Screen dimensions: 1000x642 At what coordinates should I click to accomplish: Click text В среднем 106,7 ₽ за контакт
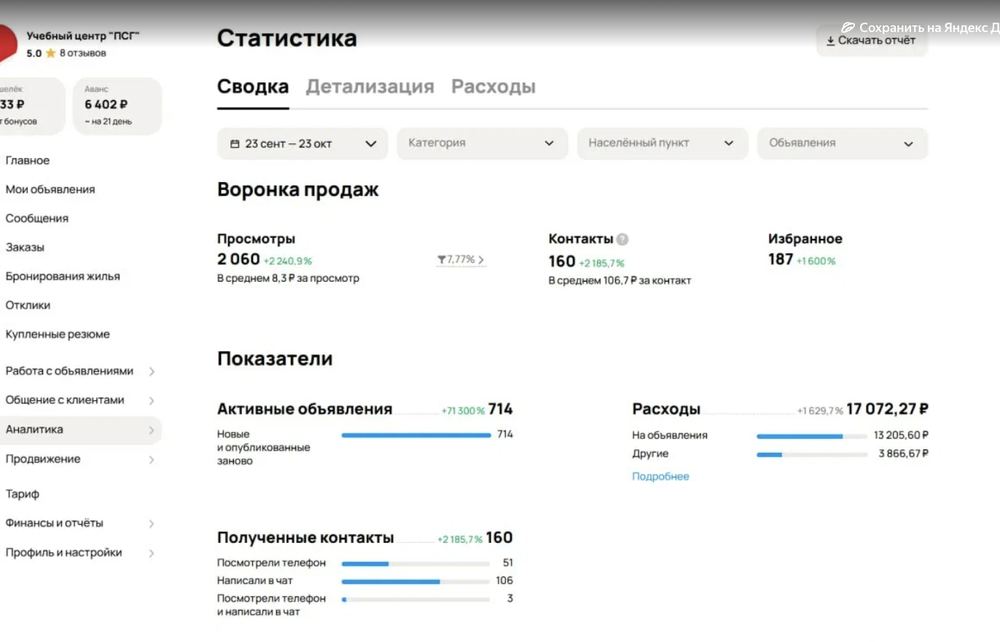tap(619, 281)
